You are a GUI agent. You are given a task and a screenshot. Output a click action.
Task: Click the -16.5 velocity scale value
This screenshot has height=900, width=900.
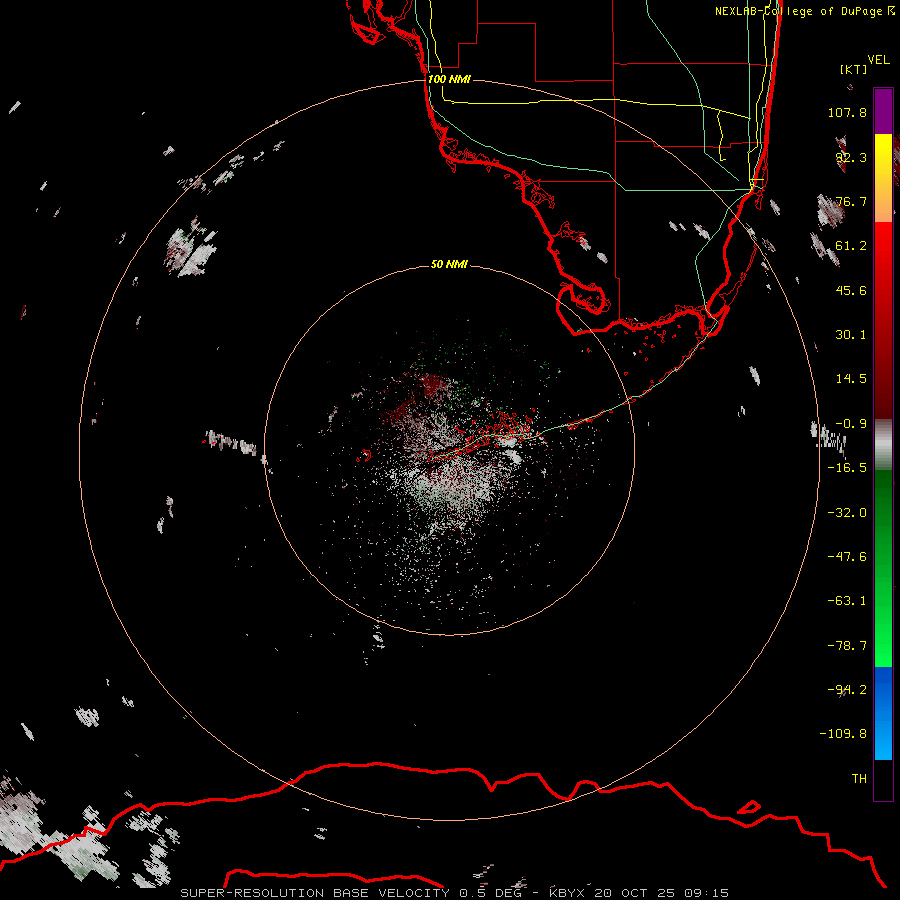tap(847, 468)
